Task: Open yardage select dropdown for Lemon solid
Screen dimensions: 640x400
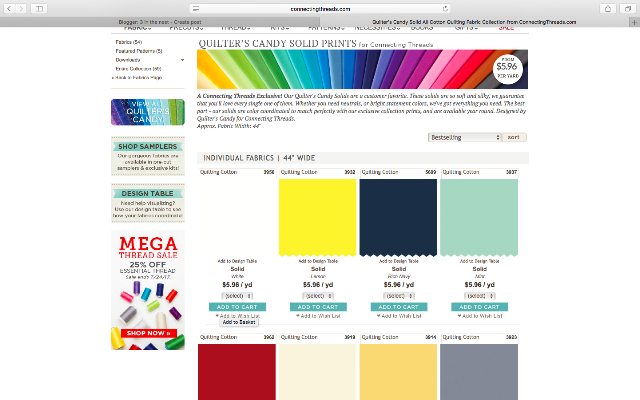Action: click(x=318, y=296)
